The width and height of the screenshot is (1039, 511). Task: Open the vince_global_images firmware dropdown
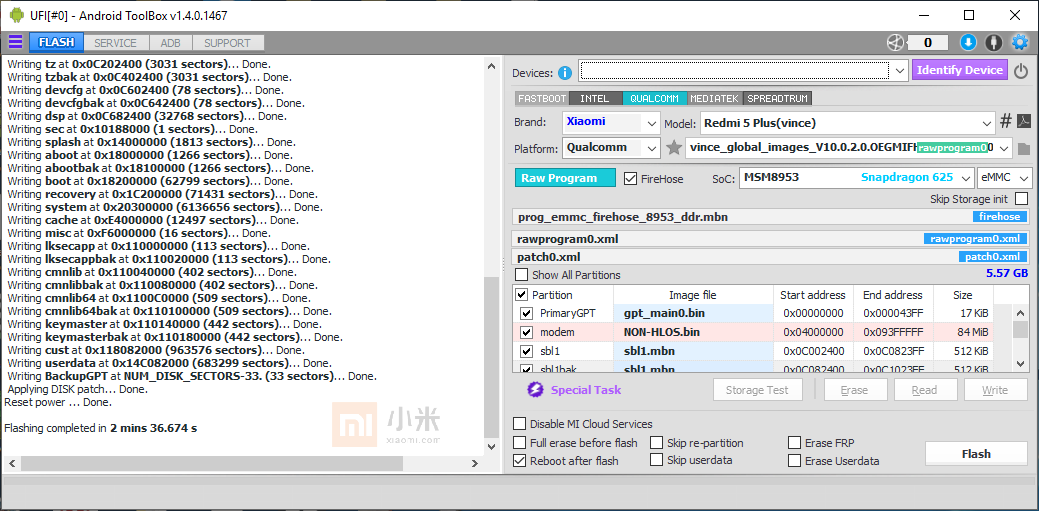(x=1005, y=148)
